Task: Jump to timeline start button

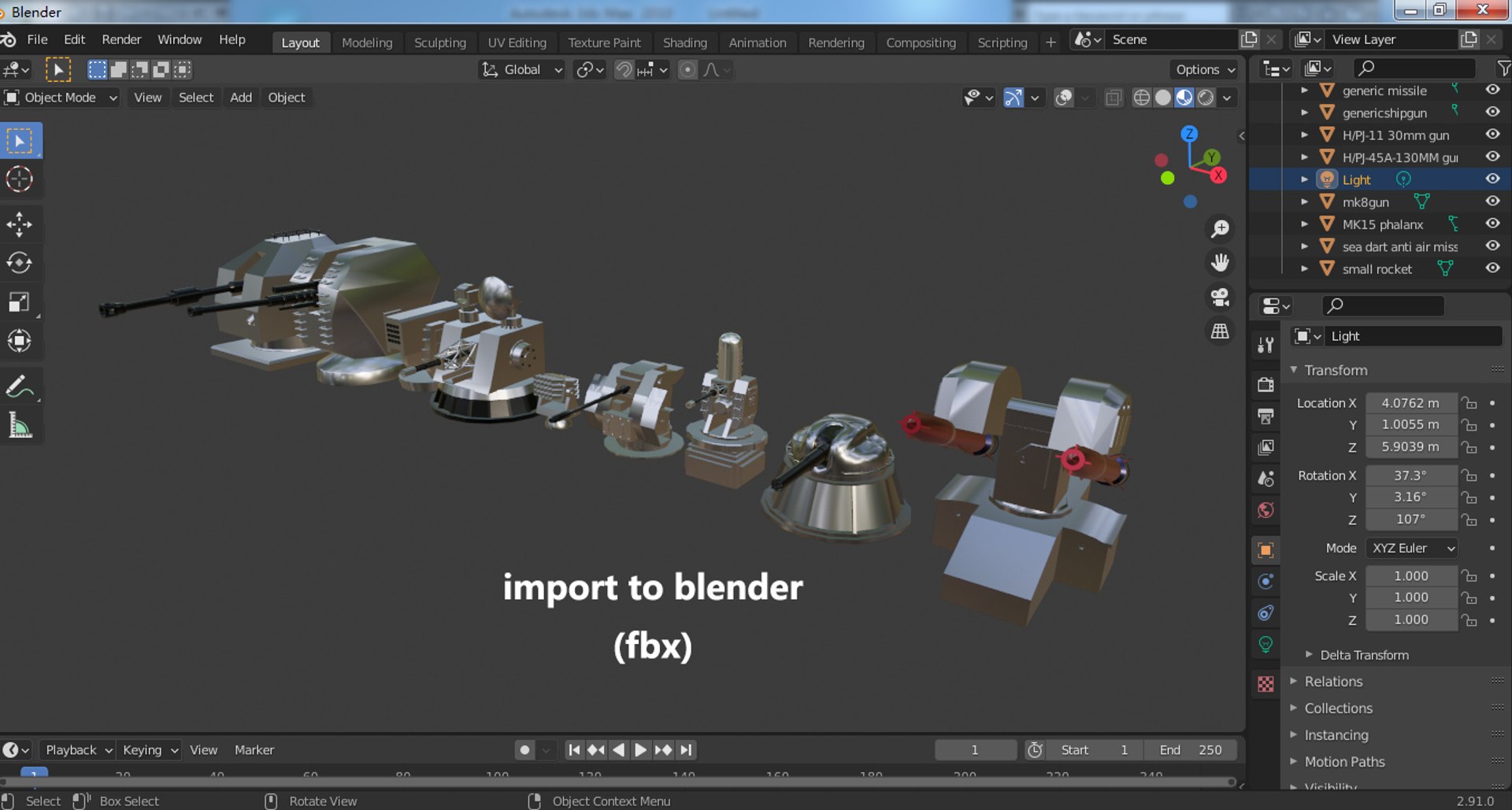Action: click(574, 750)
